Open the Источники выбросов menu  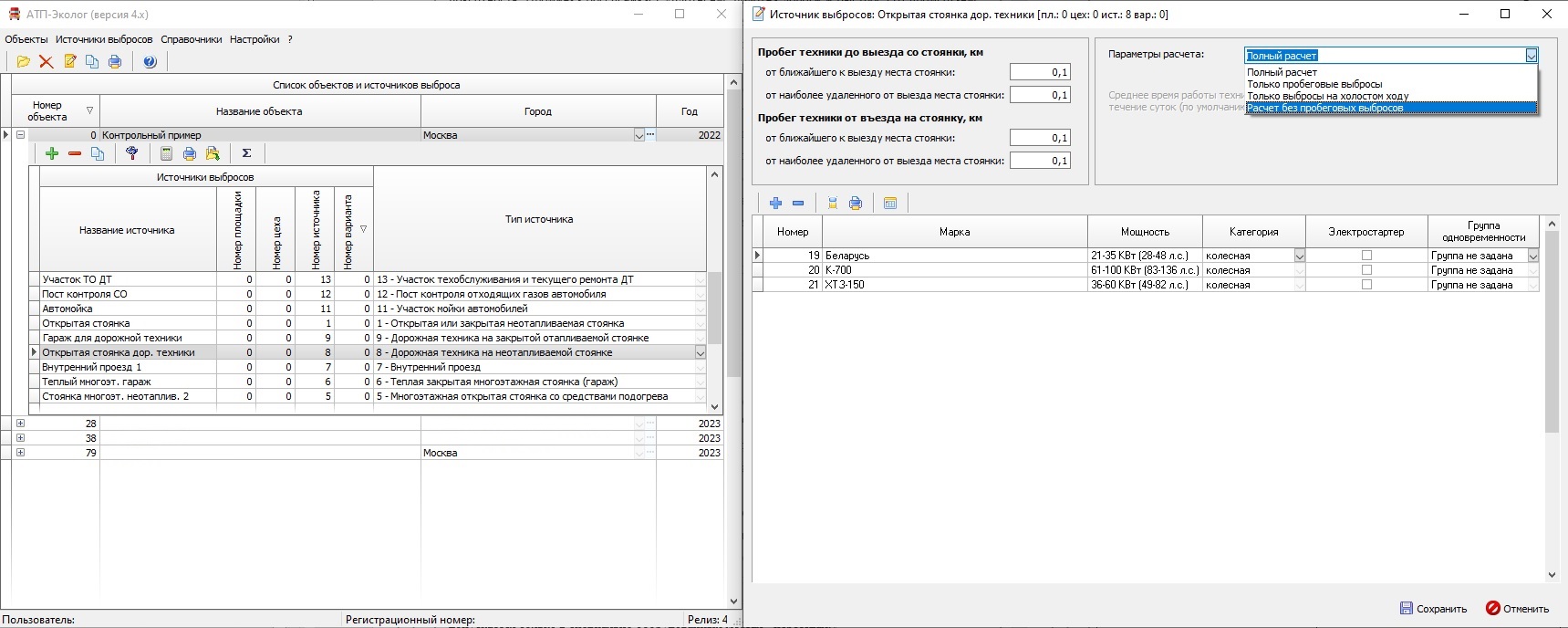(104, 39)
